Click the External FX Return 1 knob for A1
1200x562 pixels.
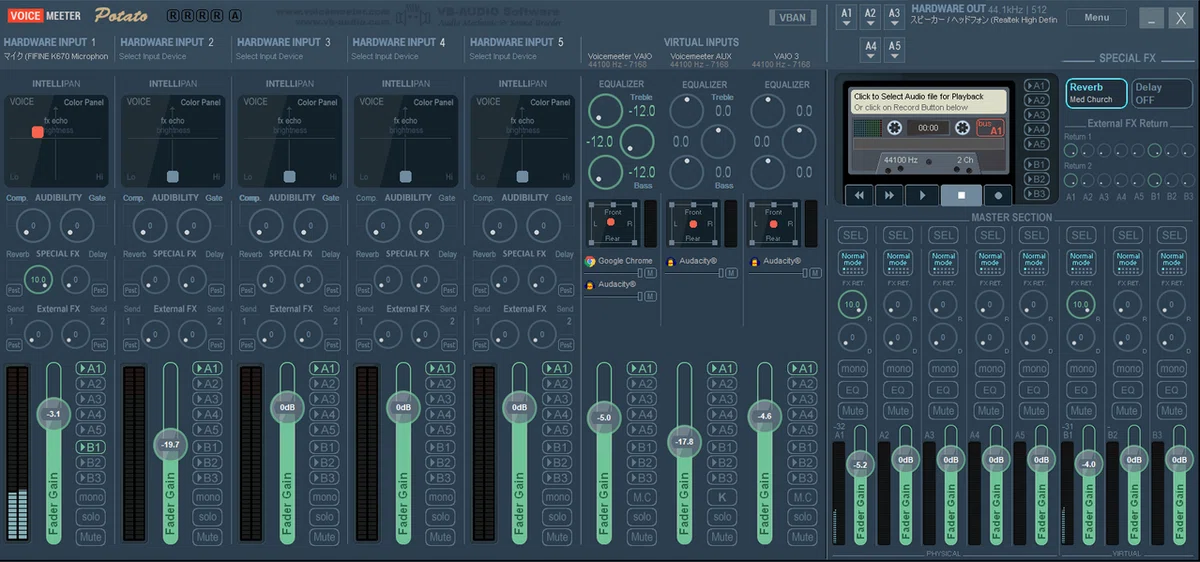point(1071,151)
